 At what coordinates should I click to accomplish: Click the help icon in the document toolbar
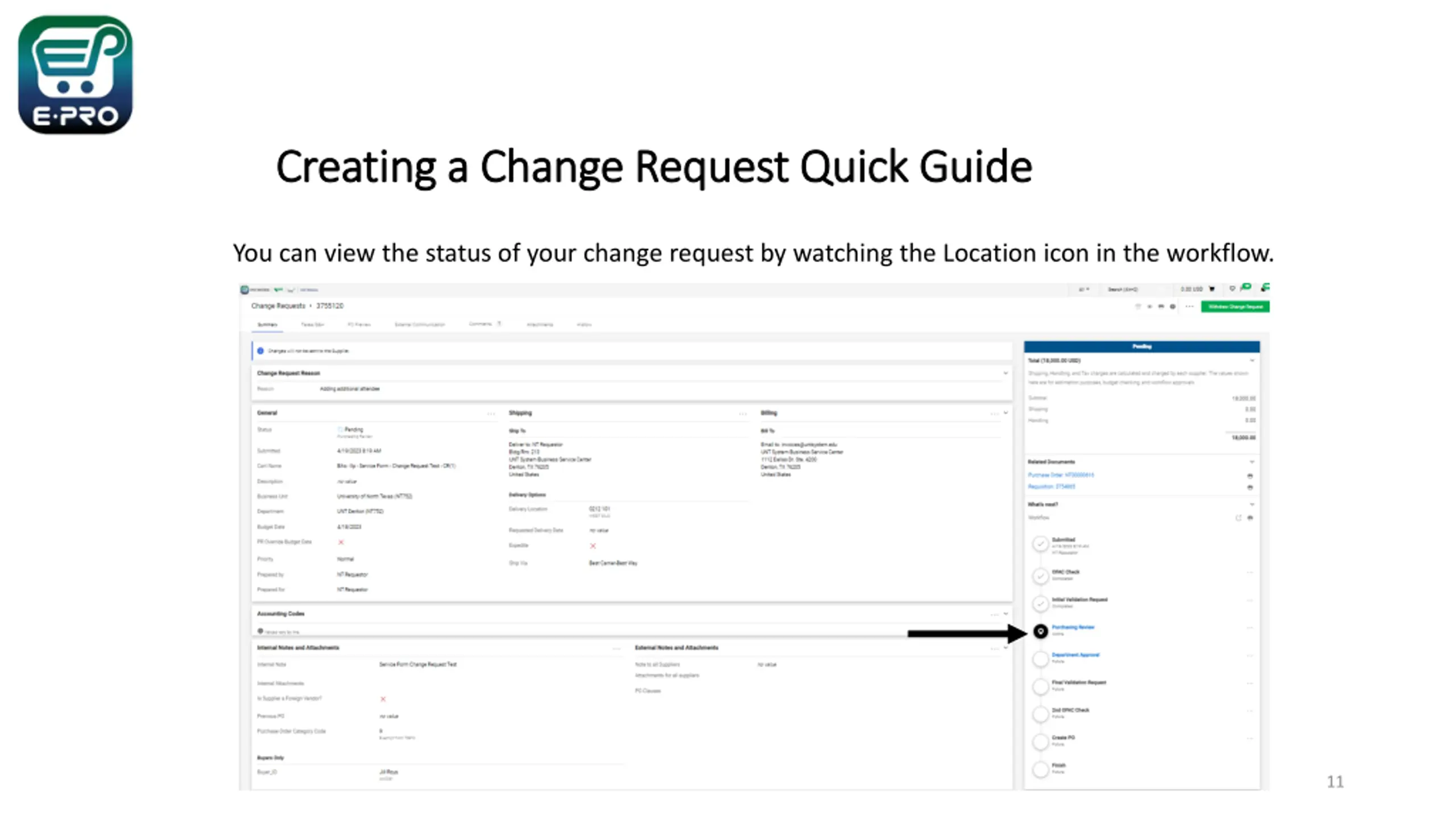(x=1172, y=307)
